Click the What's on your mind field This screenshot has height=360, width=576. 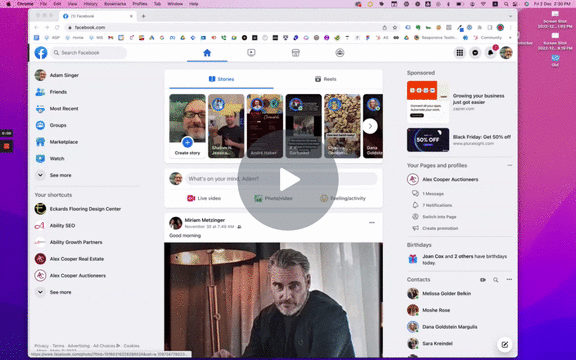(281, 179)
